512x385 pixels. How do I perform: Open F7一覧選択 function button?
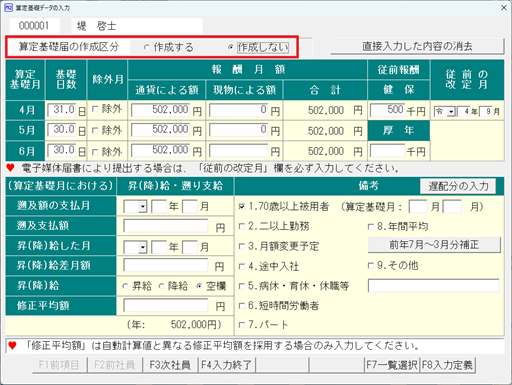(x=392, y=365)
